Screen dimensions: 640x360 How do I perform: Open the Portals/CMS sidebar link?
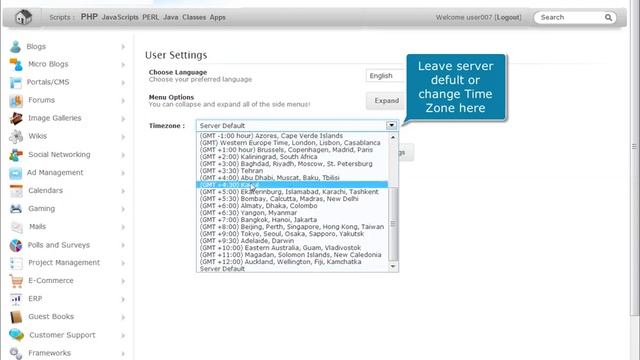48,82
